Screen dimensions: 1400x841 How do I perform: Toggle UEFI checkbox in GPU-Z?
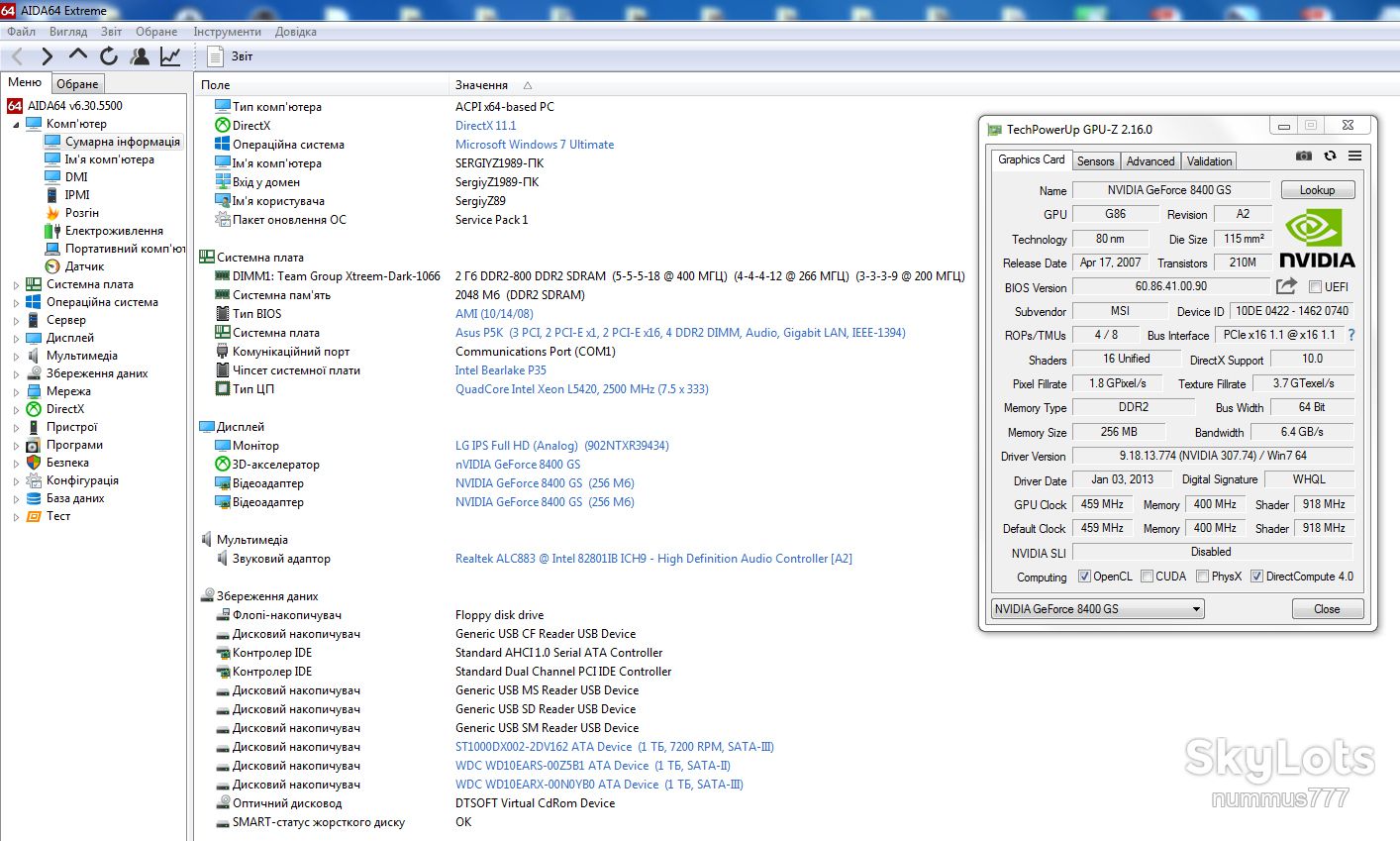(1315, 287)
